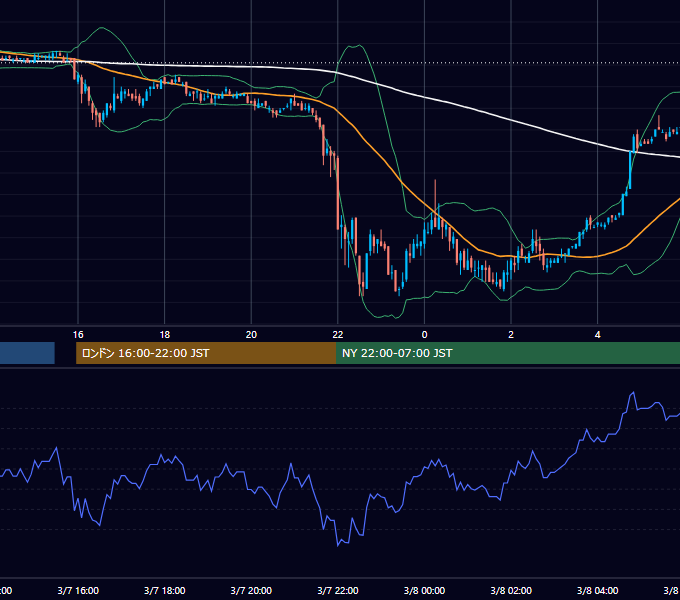Click the "20" hour label under the price chart
The image size is (680, 600).
[251, 335]
